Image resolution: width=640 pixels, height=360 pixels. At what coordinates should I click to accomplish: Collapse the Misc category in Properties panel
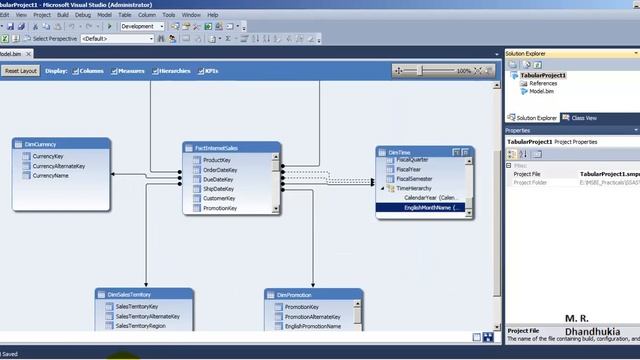tap(509, 166)
